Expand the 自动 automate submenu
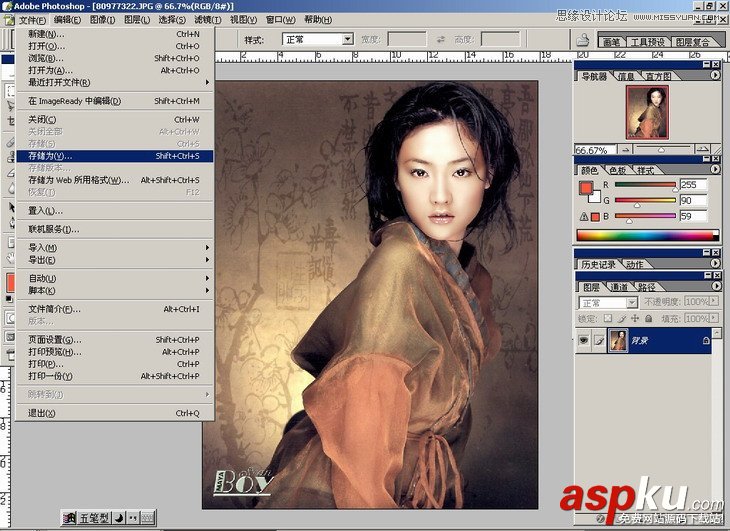 pyautogui.click(x=115, y=278)
